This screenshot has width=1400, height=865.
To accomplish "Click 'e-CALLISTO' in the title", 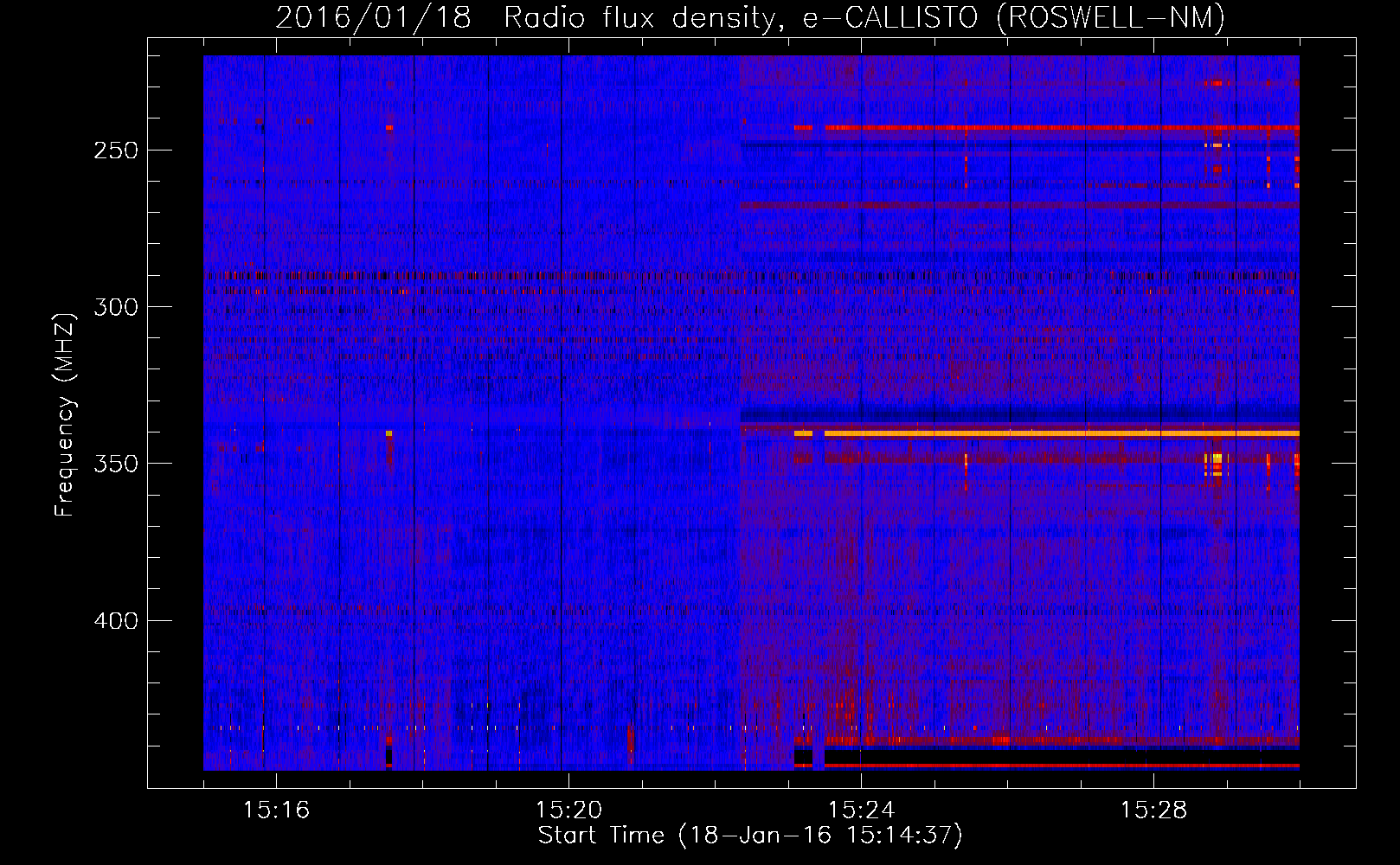I will [x=890, y=17].
